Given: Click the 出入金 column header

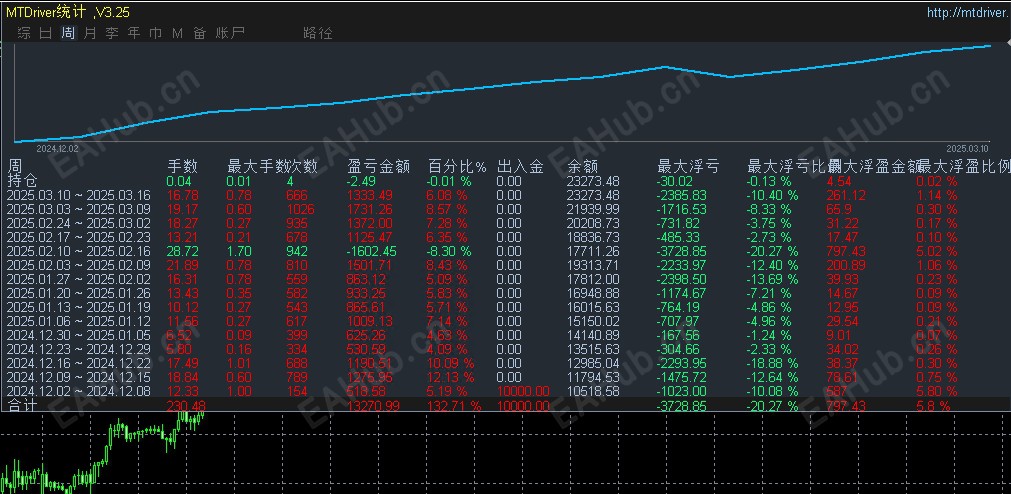Looking at the screenshot, I should point(520,167).
